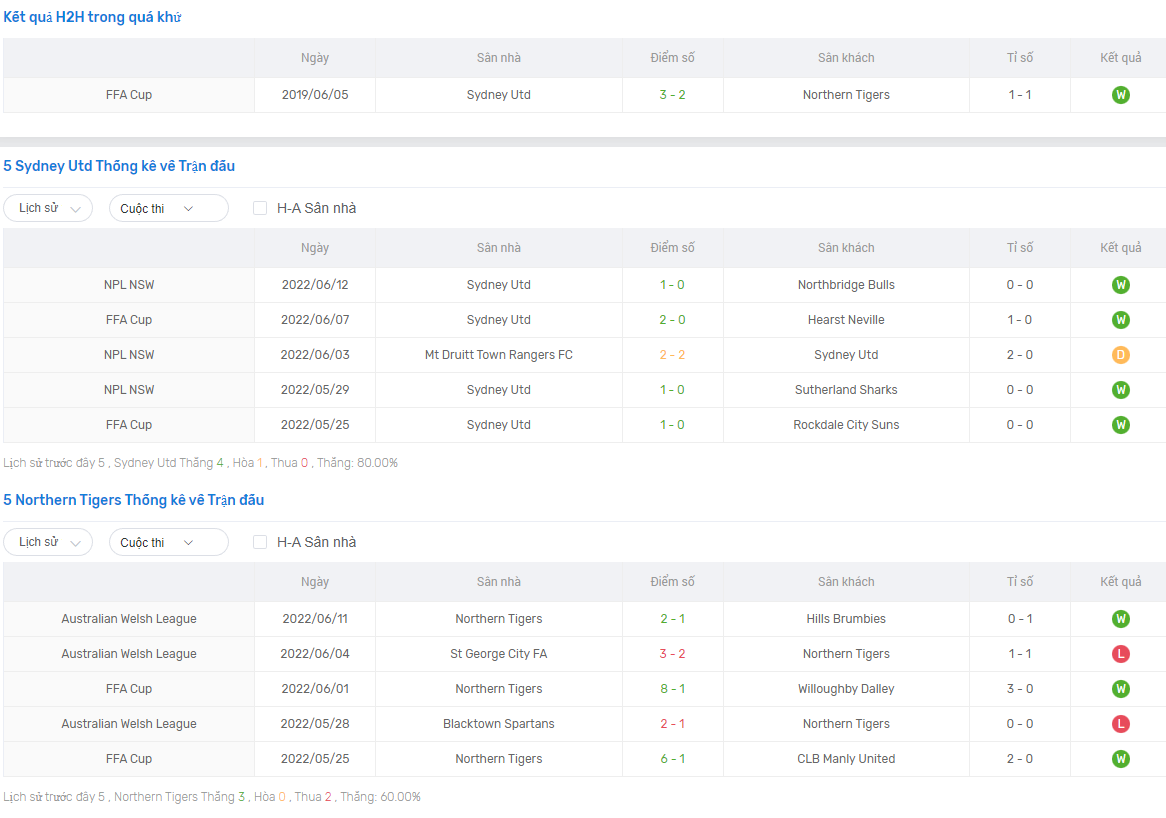
Task: Click the orange D badge for the Mt Druitt match
Action: [x=1120, y=355]
